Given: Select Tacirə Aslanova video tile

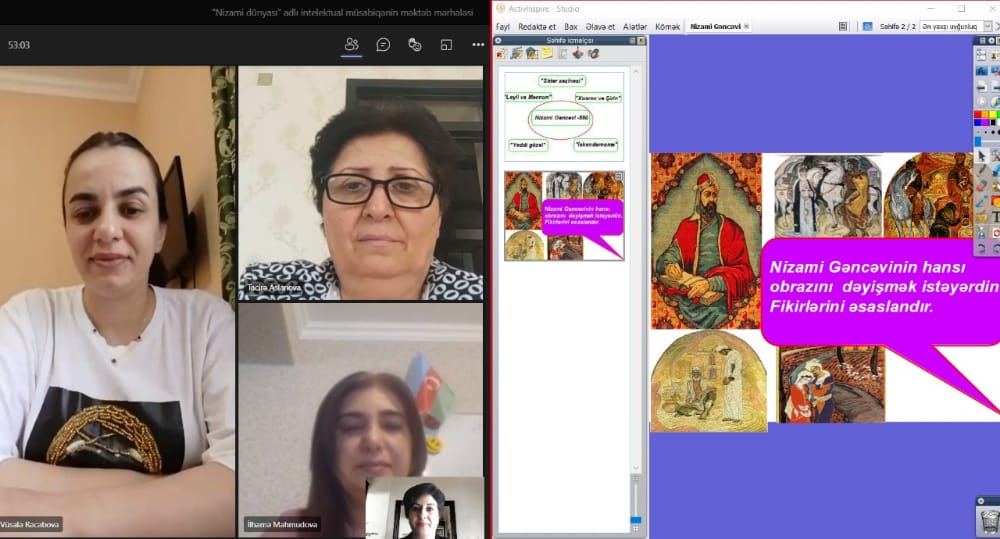Looking at the screenshot, I should (360, 183).
